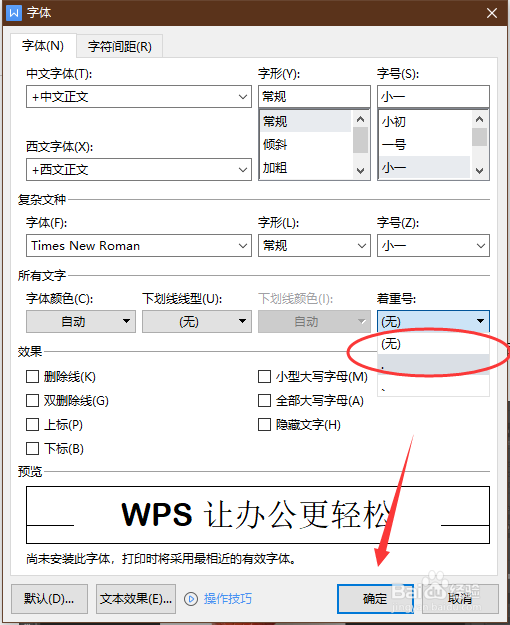Click the 着重号 dropdown box
Screen dimensions: 510x625
pos(433,321)
